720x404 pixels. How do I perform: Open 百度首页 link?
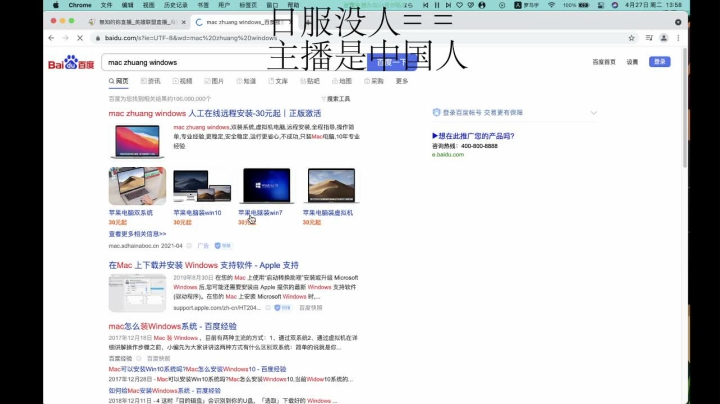pos(604,62)
